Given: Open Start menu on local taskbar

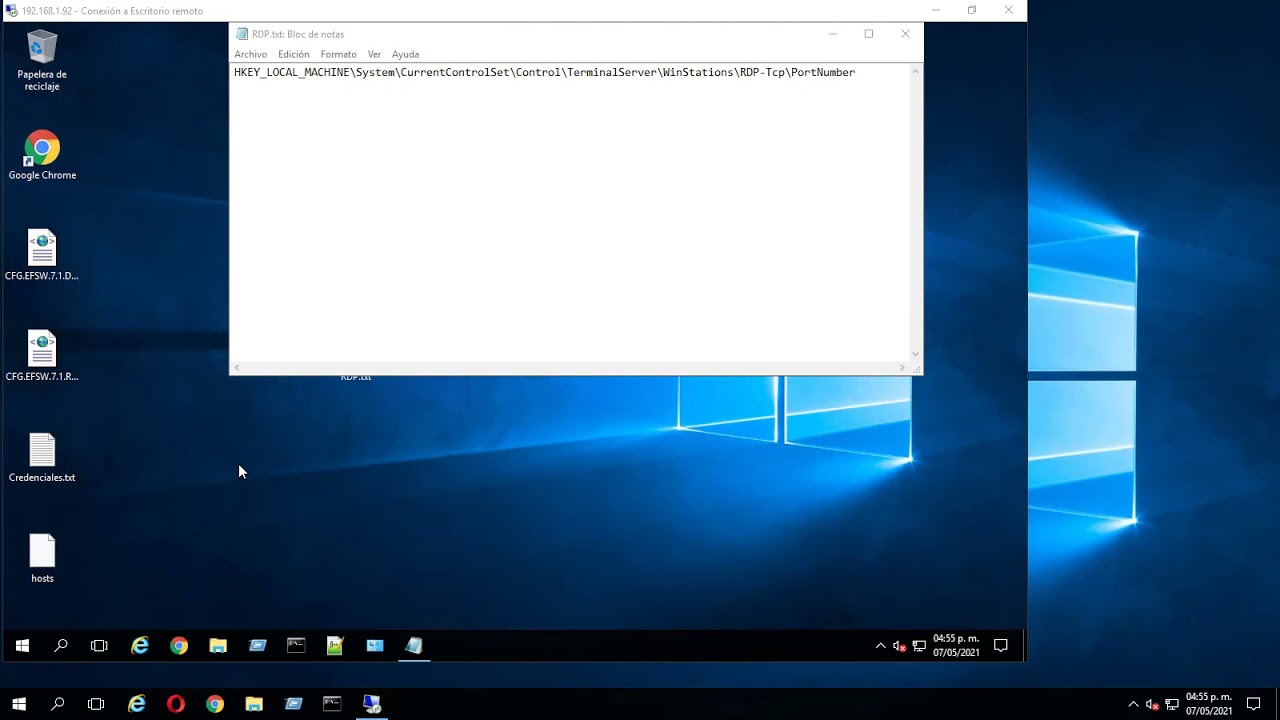Looking at the screenshot, I should (x=18, y=704).
